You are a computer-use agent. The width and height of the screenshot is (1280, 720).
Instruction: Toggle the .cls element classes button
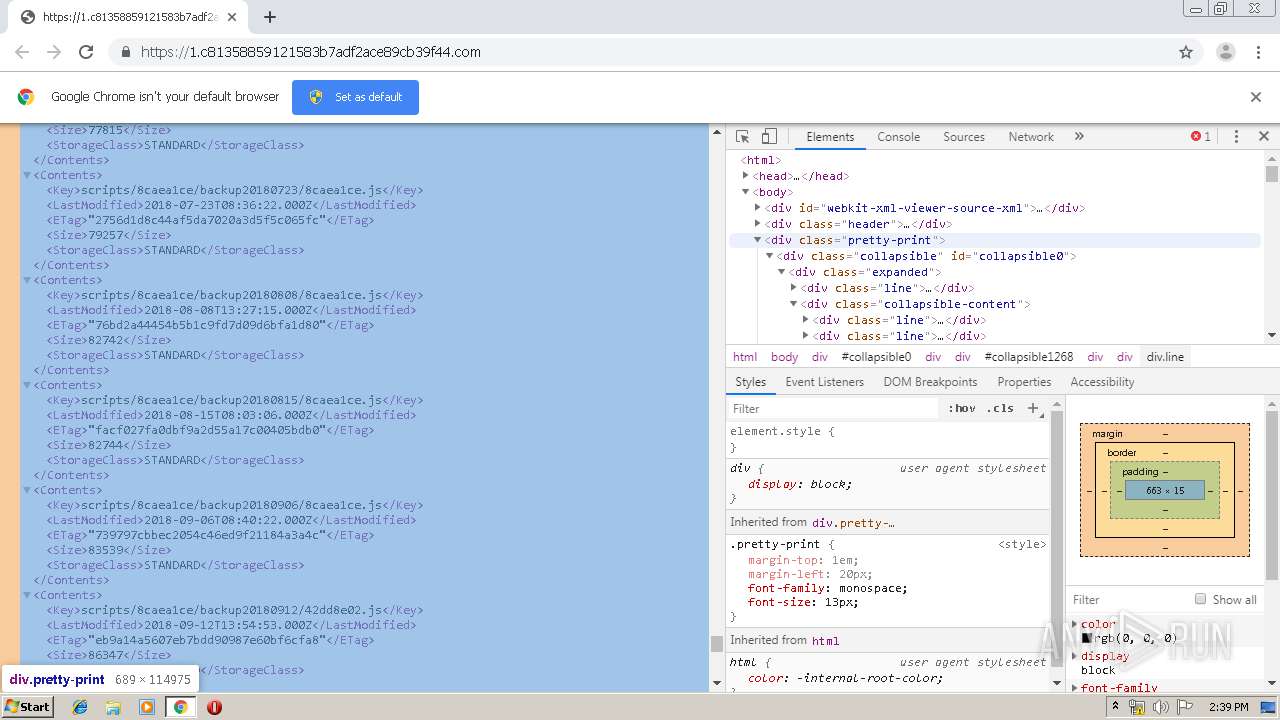(x=1000, y=409)
